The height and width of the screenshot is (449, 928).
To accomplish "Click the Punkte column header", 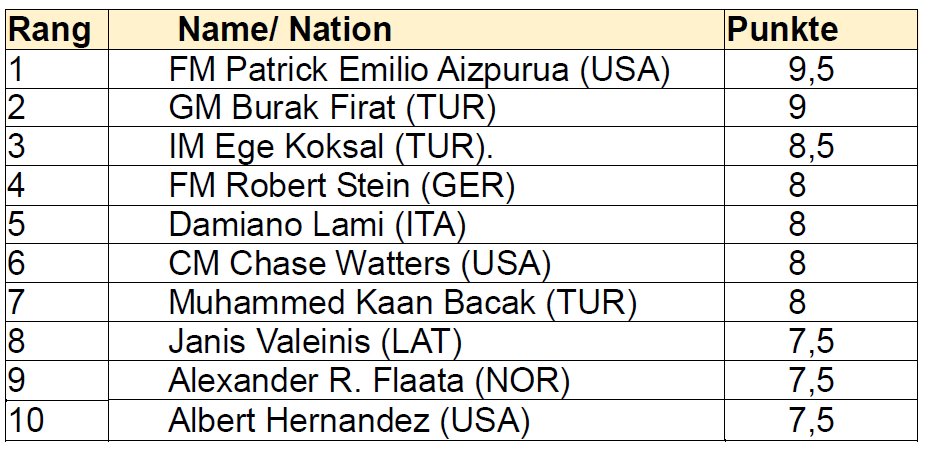I will [x=782, y=31].
